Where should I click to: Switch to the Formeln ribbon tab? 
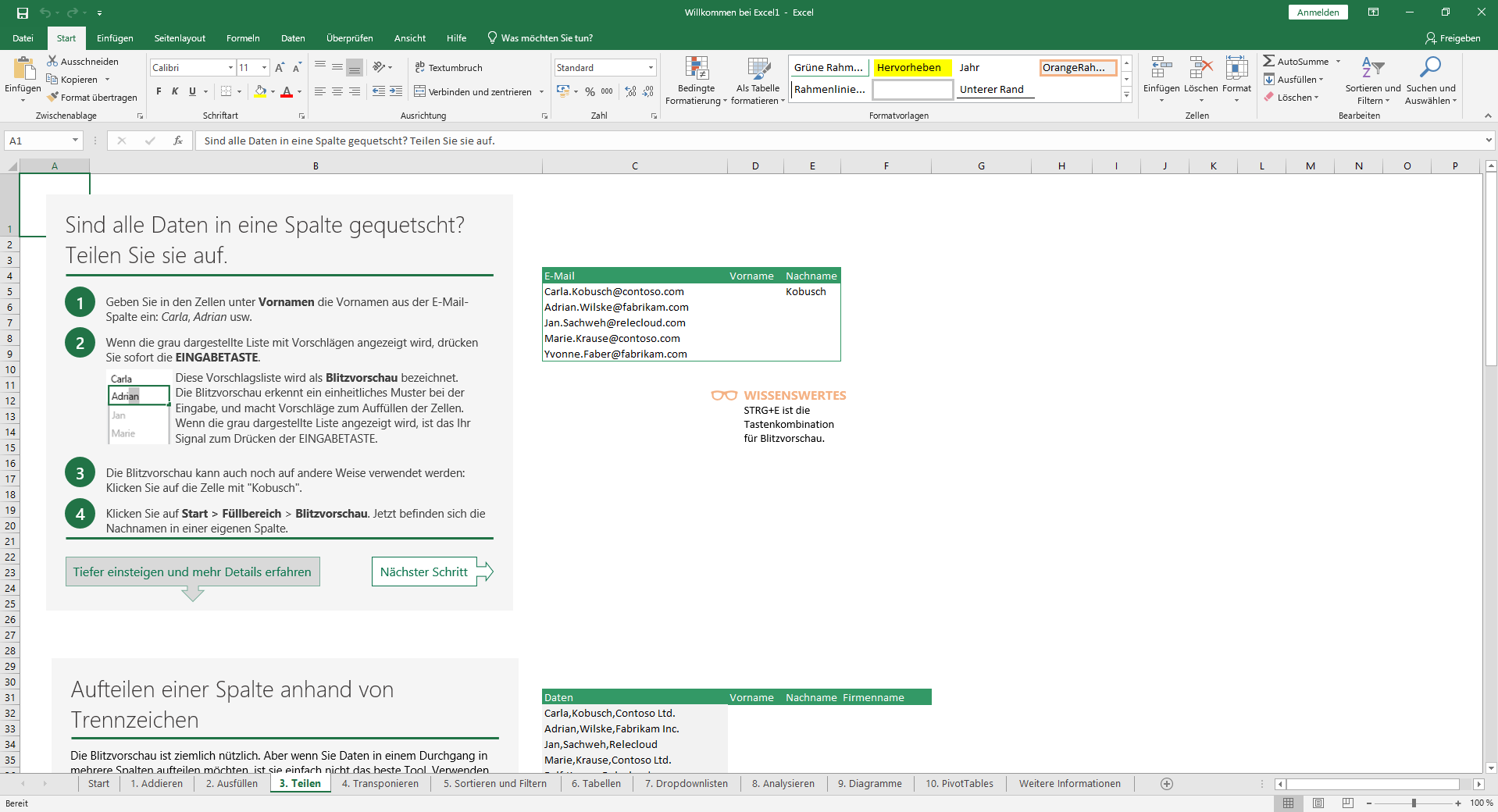tap(242, 37)
